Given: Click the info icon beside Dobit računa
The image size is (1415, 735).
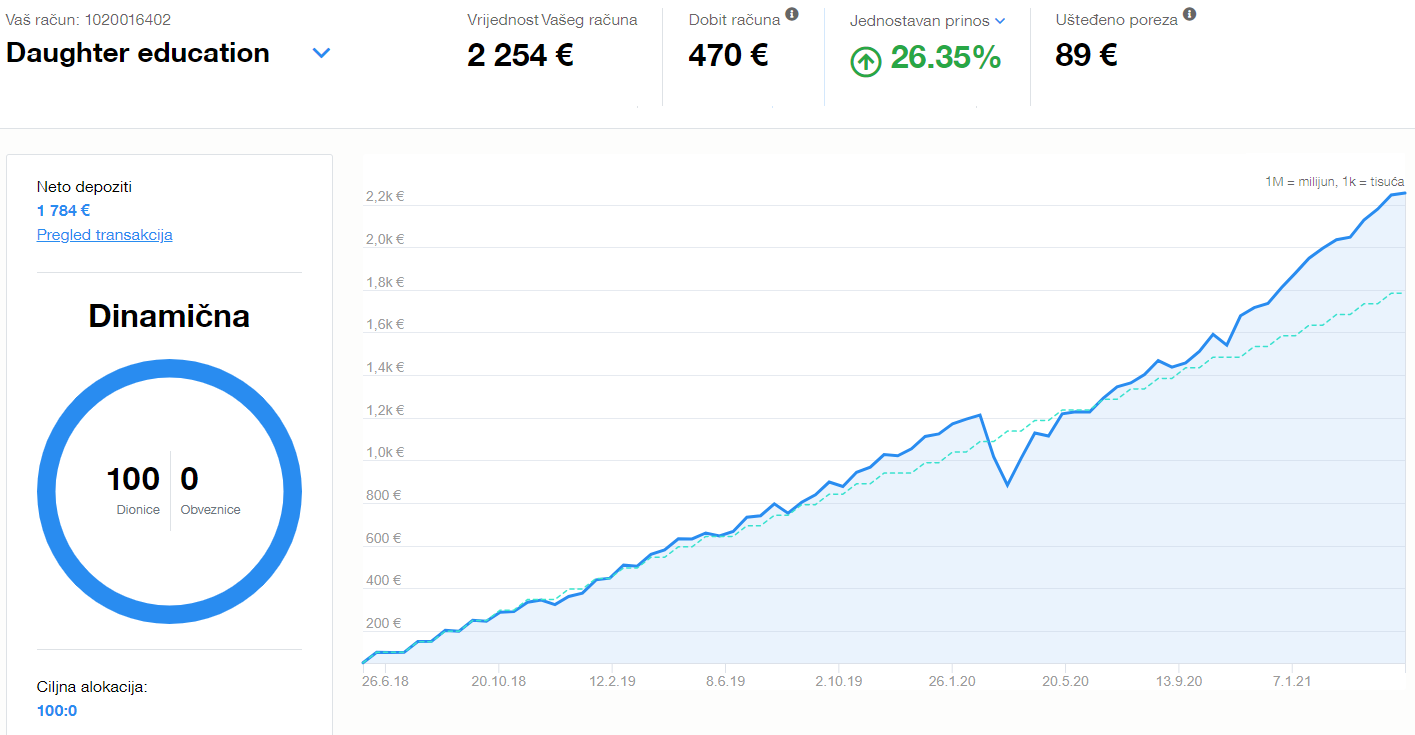Looking at the screenshot, I should coord(792,14).
